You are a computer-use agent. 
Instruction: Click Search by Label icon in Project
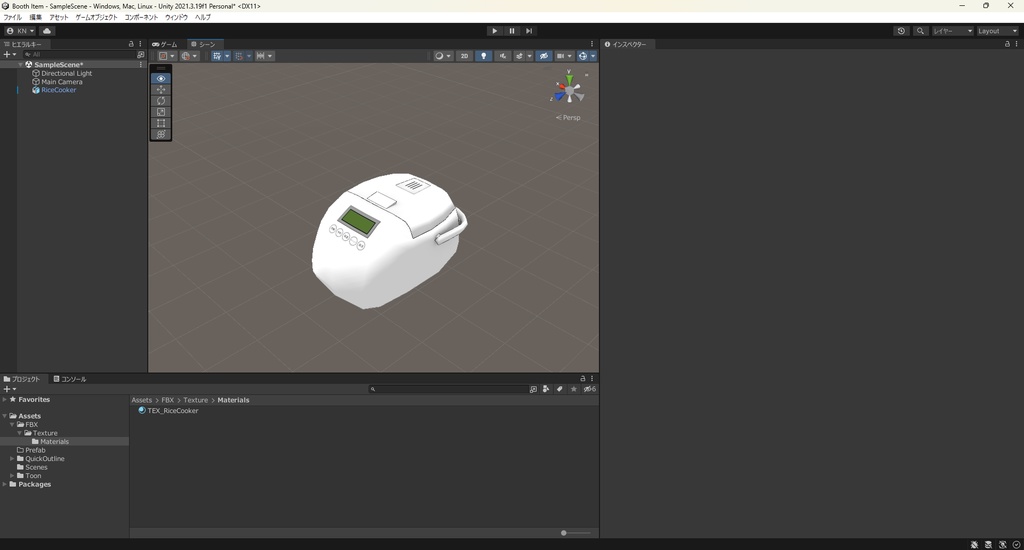560,389
